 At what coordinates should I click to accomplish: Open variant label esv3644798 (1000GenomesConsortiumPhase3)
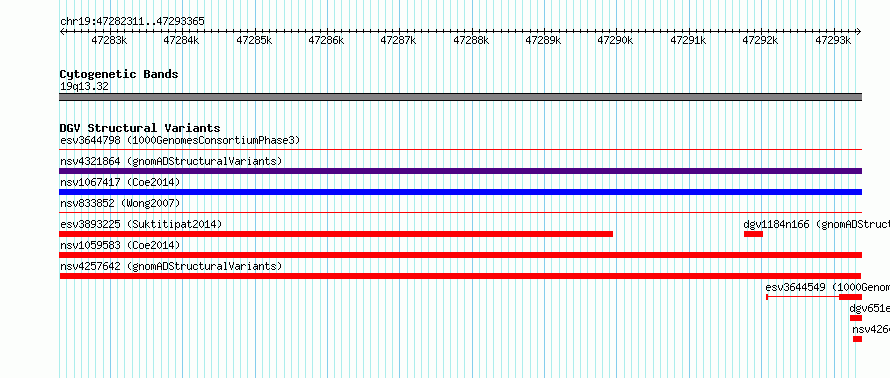[x=180, y=140]
